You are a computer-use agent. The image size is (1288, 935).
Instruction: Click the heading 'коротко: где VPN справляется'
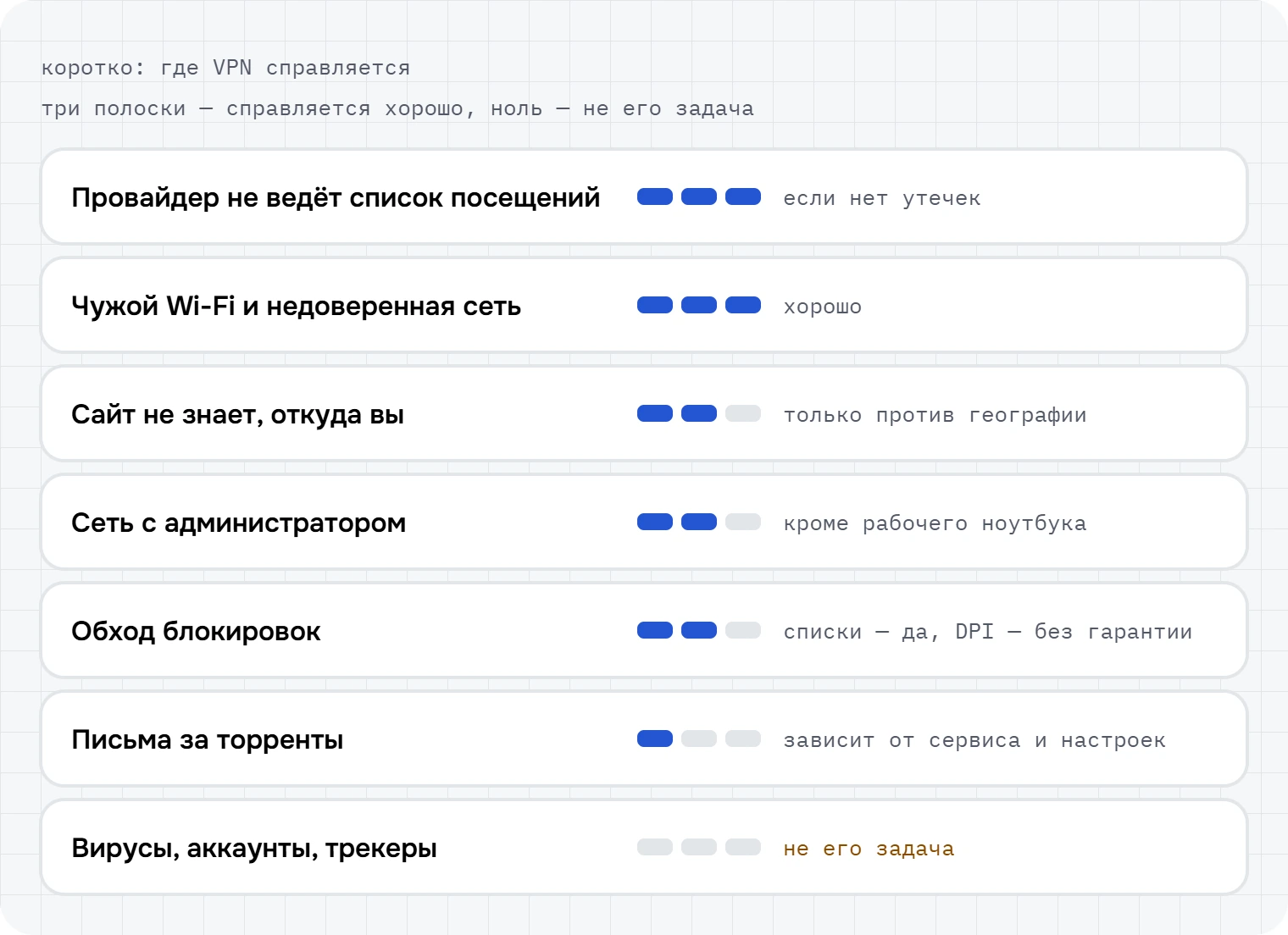226,68
